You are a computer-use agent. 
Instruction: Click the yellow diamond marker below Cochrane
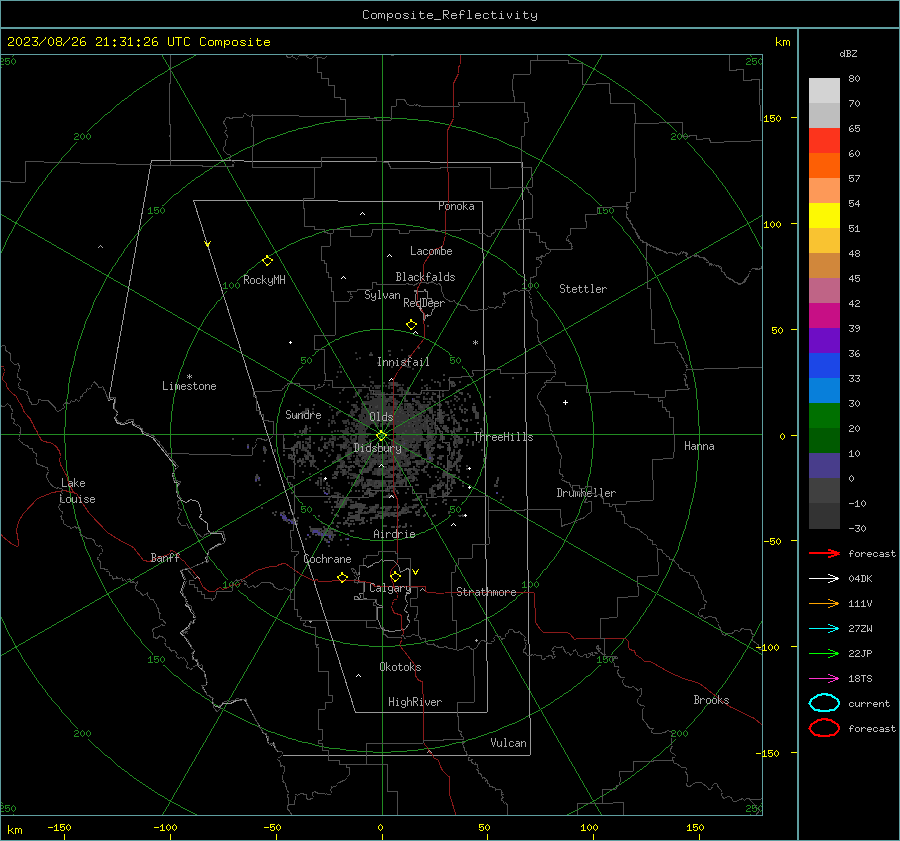[343, 578]
